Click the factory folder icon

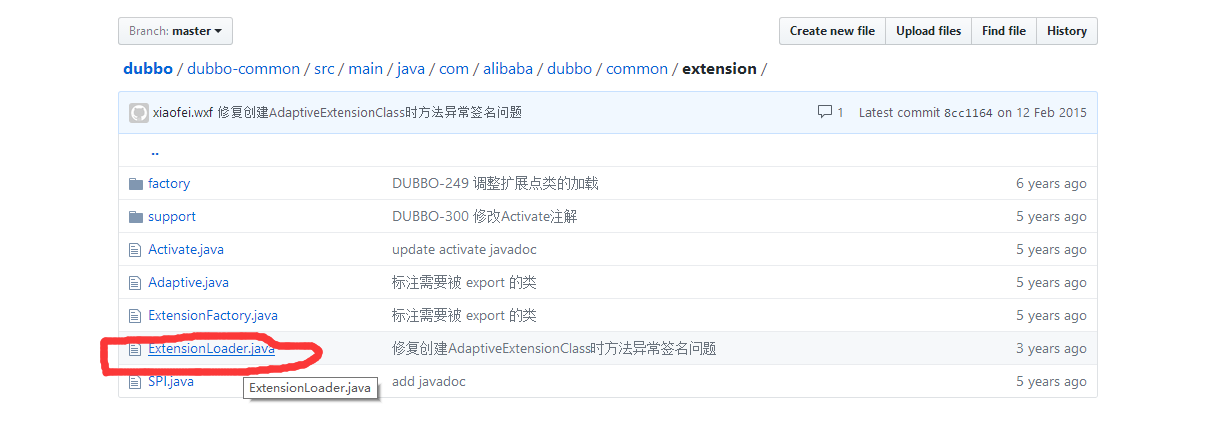(136, 184)
